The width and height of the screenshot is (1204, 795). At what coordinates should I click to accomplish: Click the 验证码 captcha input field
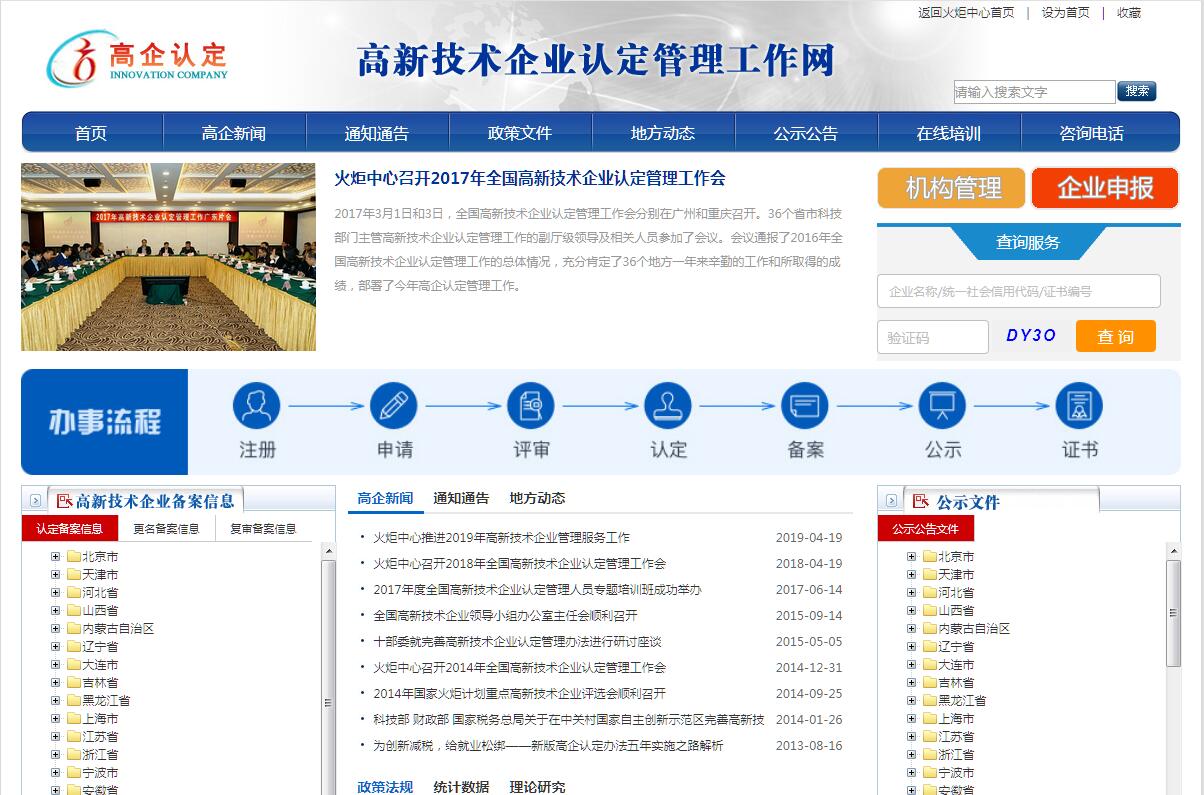pyautogui.click(x=932, y=338)
